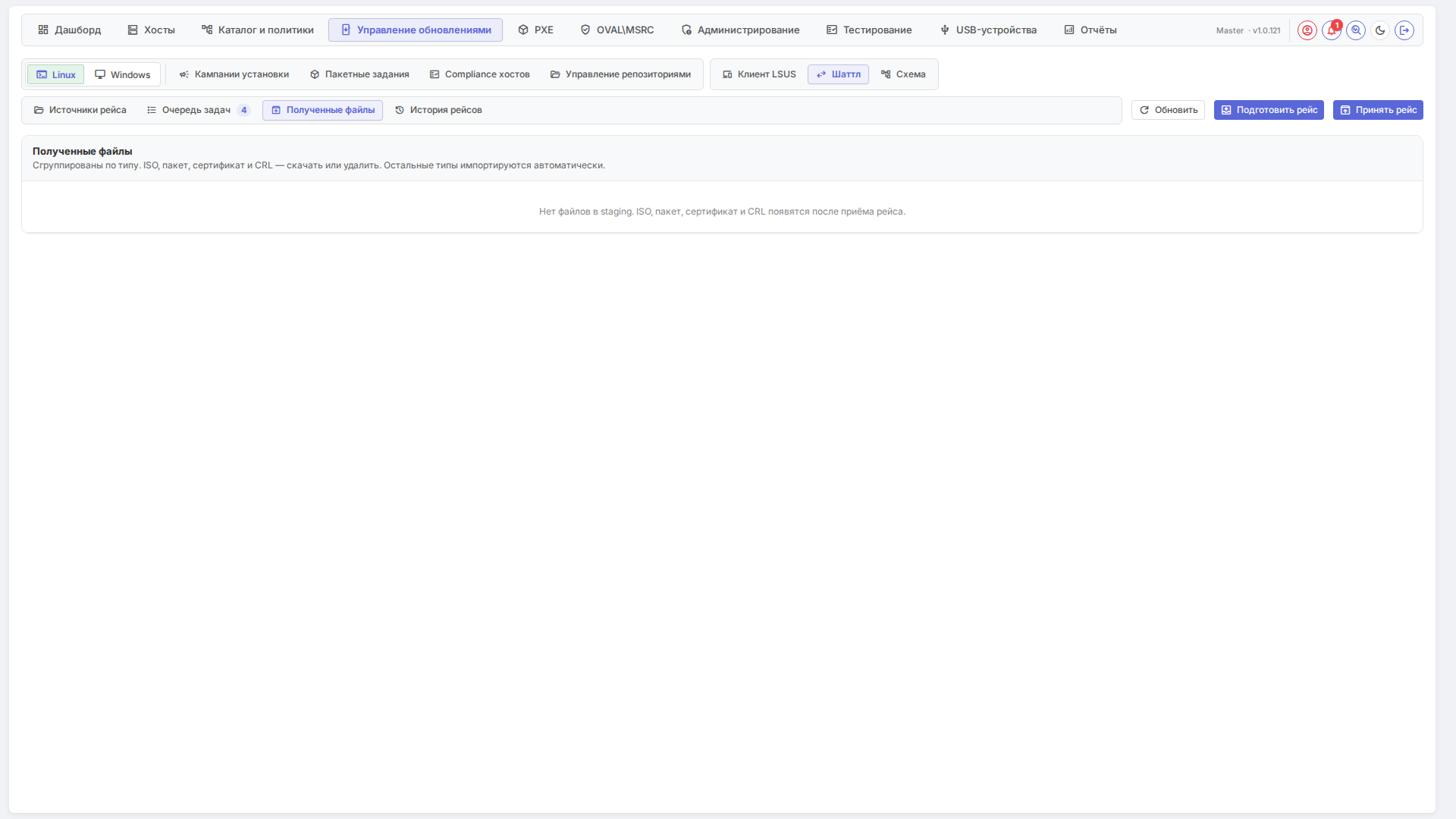Screen dimensions: 1456x819
Task: Click the Принять рейс button
Action: (1378, 110)
